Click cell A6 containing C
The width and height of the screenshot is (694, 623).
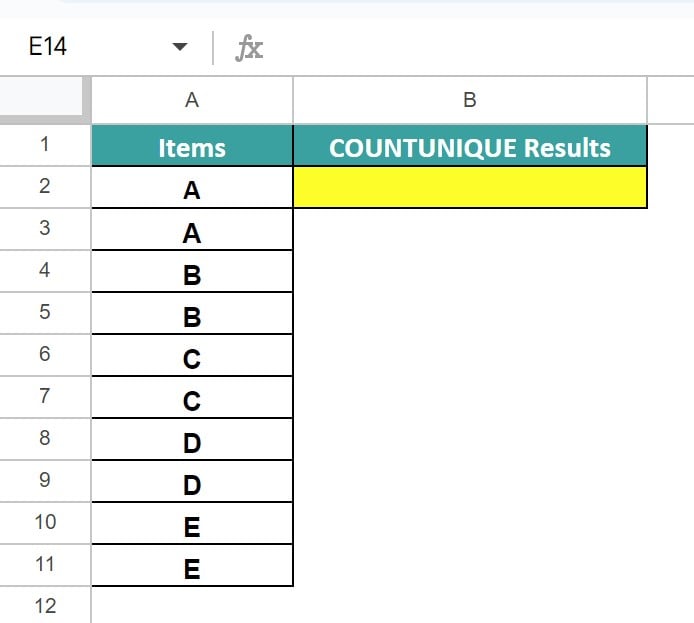point(192,355)
